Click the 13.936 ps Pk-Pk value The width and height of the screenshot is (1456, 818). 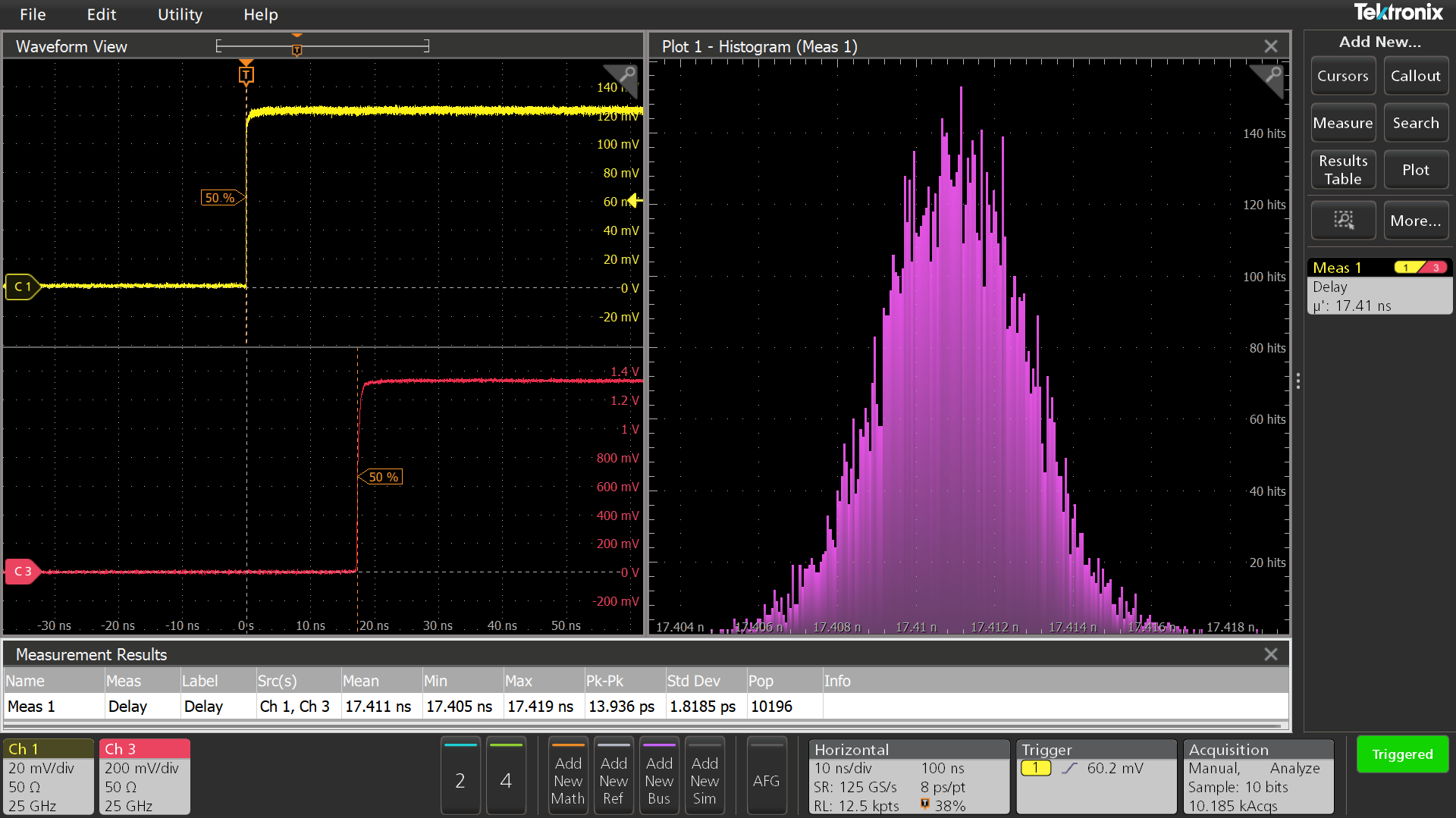click(621, 707)
